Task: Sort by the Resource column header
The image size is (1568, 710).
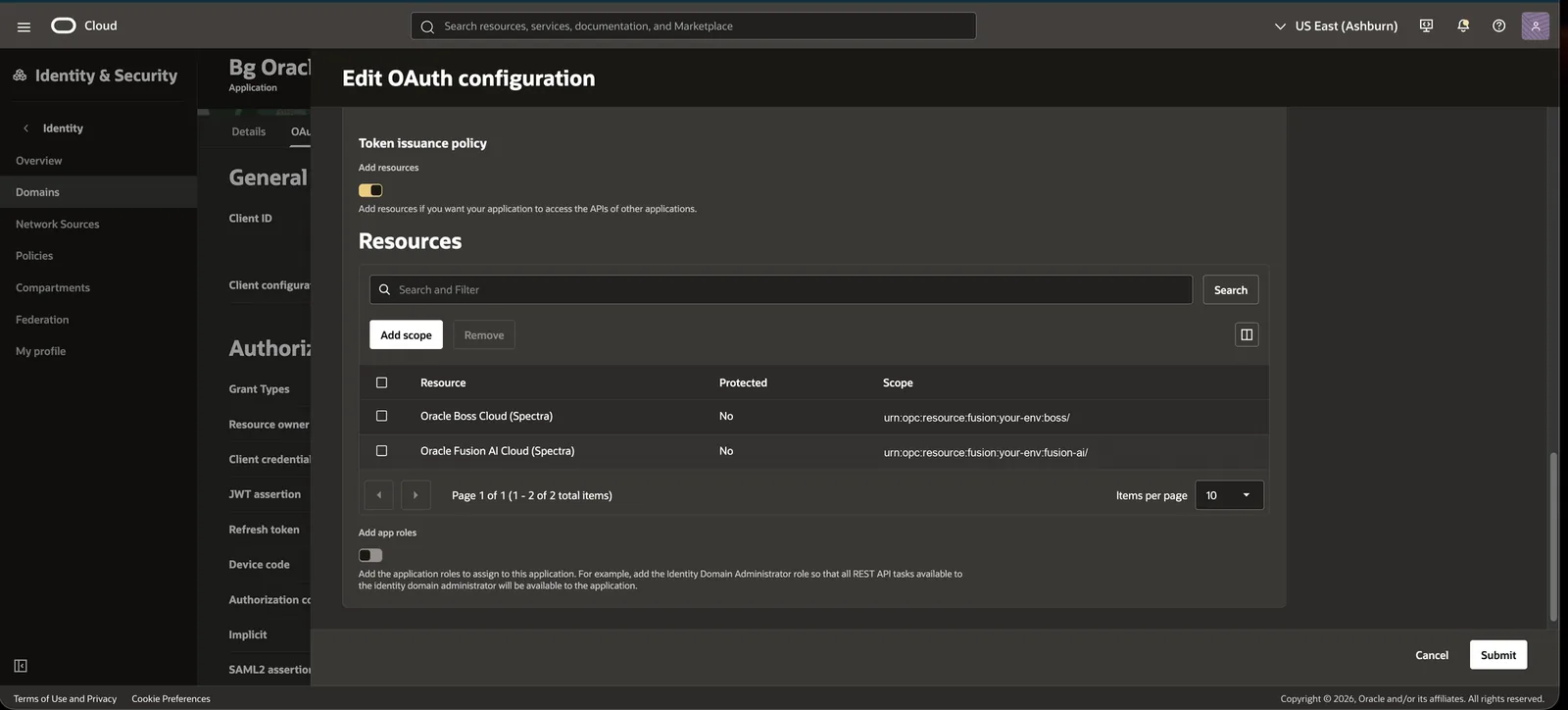Action: [x=443, y=382]
